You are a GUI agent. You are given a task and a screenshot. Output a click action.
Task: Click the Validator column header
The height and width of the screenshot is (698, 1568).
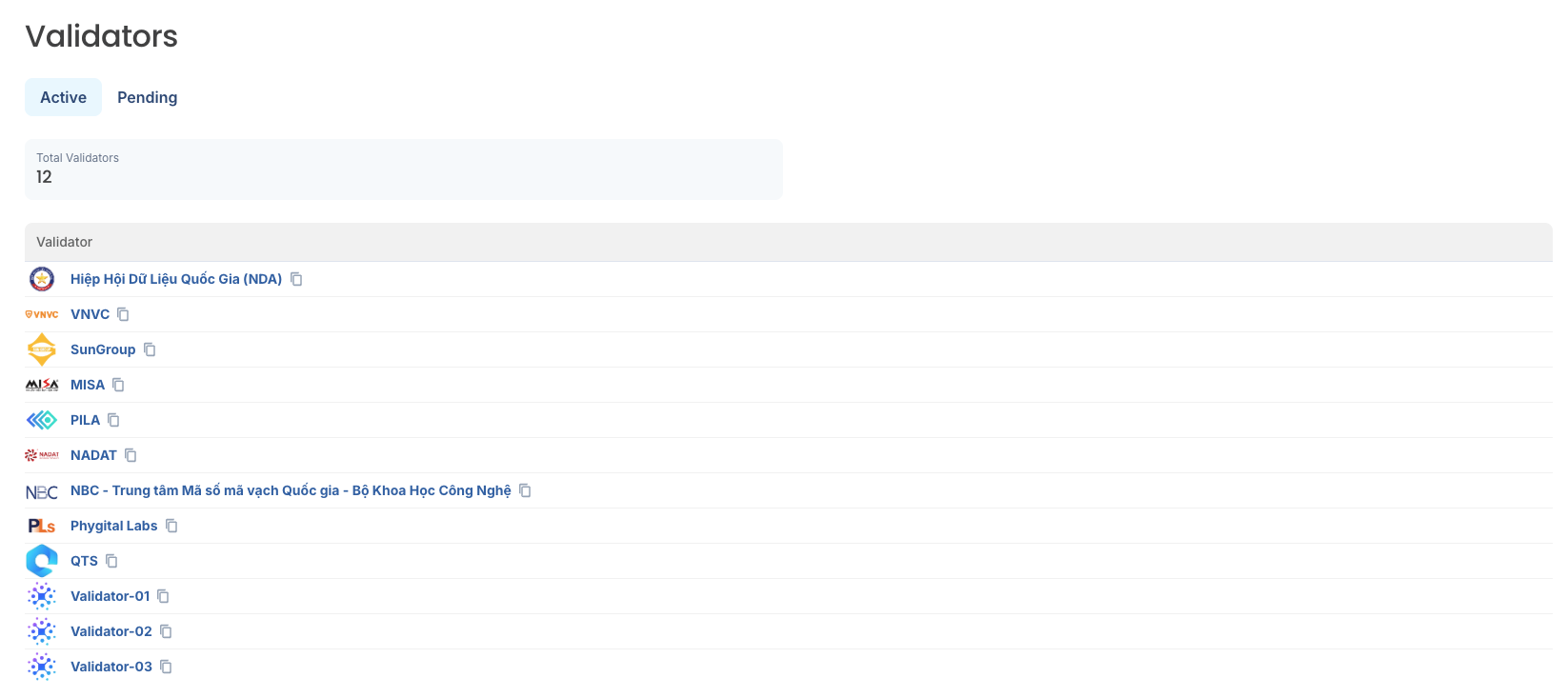pyautogui.click(x=65, y=242)
